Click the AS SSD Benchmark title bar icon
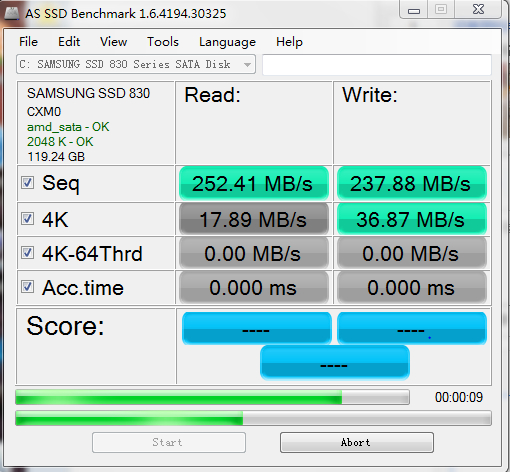 click(x=12, y=14)
